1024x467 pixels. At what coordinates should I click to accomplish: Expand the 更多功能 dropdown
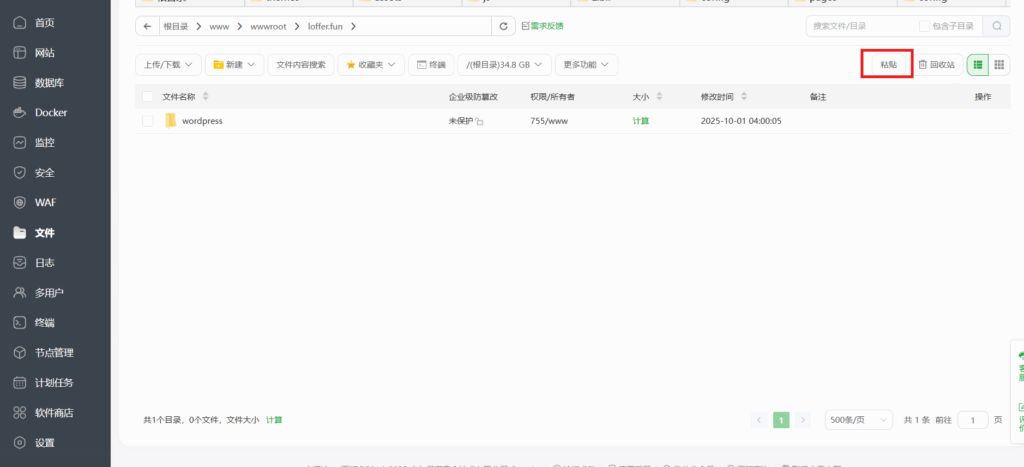586,65
